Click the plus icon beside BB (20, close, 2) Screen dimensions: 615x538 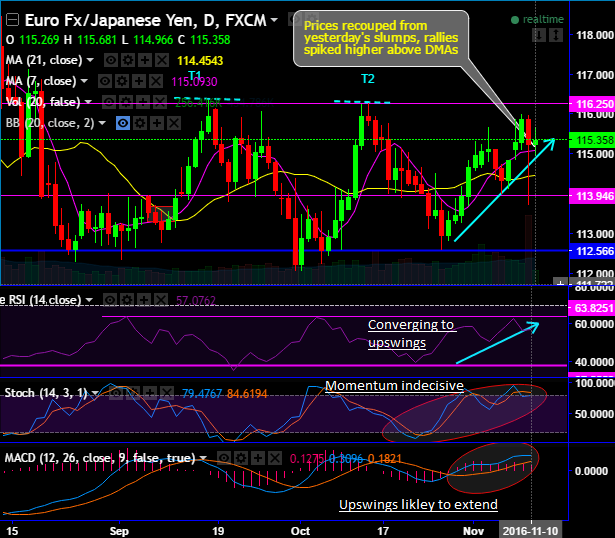156,123
